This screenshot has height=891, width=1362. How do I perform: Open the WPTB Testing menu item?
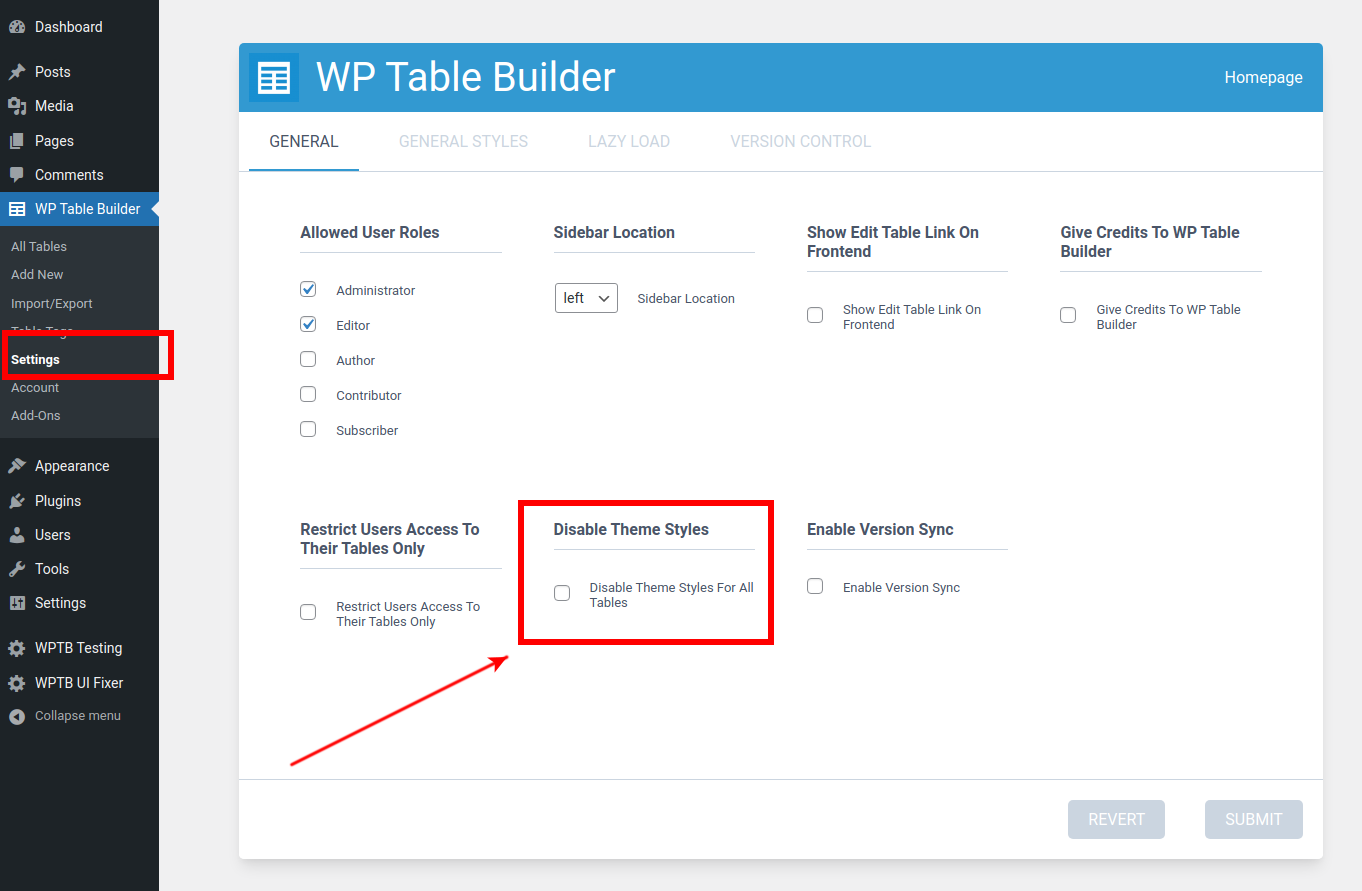click(79, 648)
